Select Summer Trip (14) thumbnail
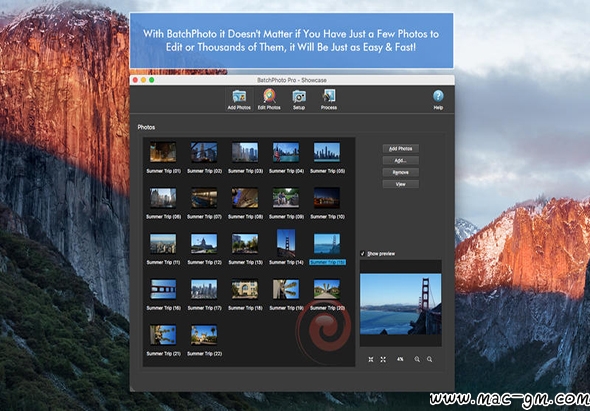The width and height of the screenshot is (590, 411). click(286, 243)
